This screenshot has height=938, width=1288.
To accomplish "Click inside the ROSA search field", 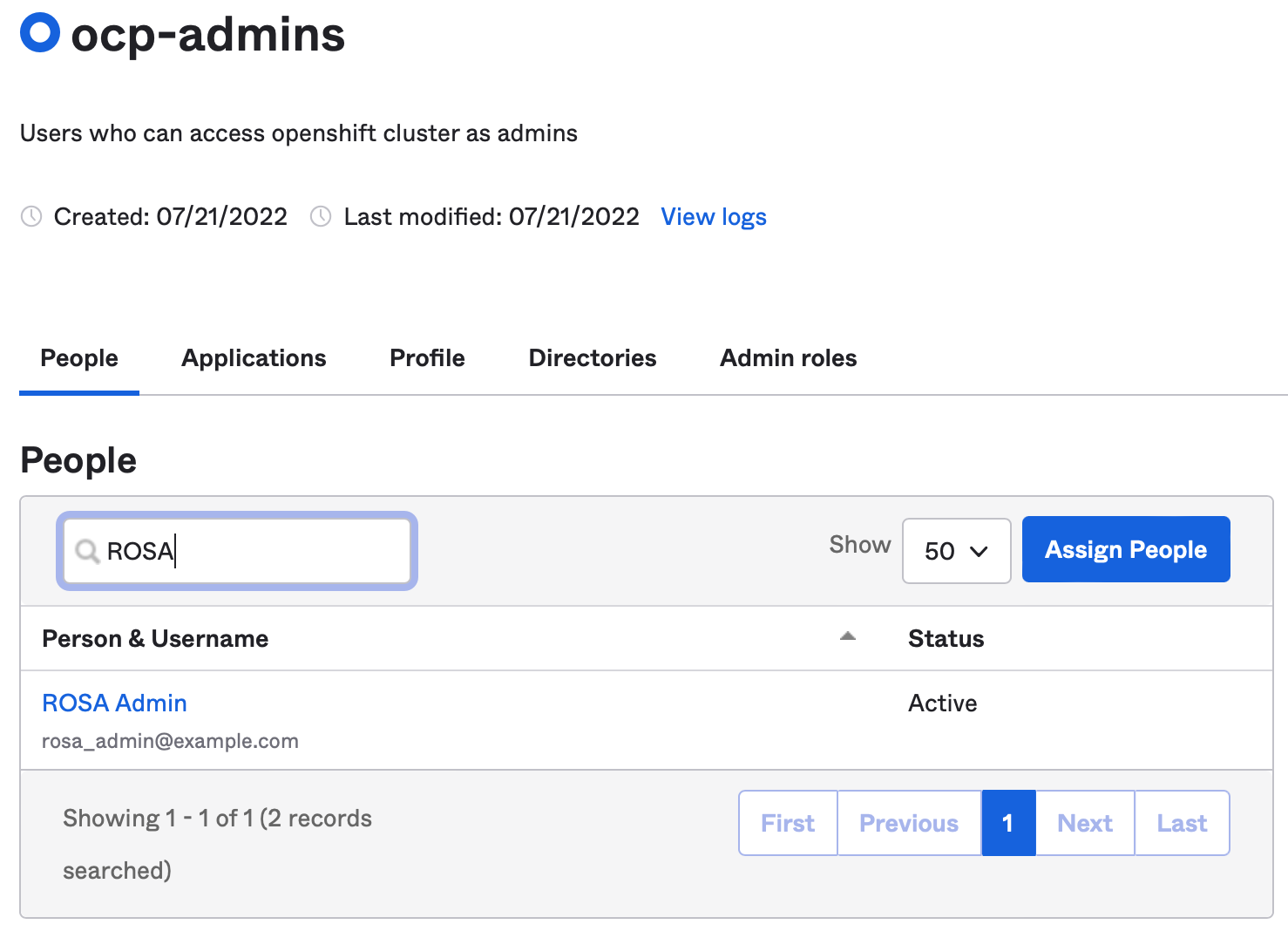I will coord(237,551).
